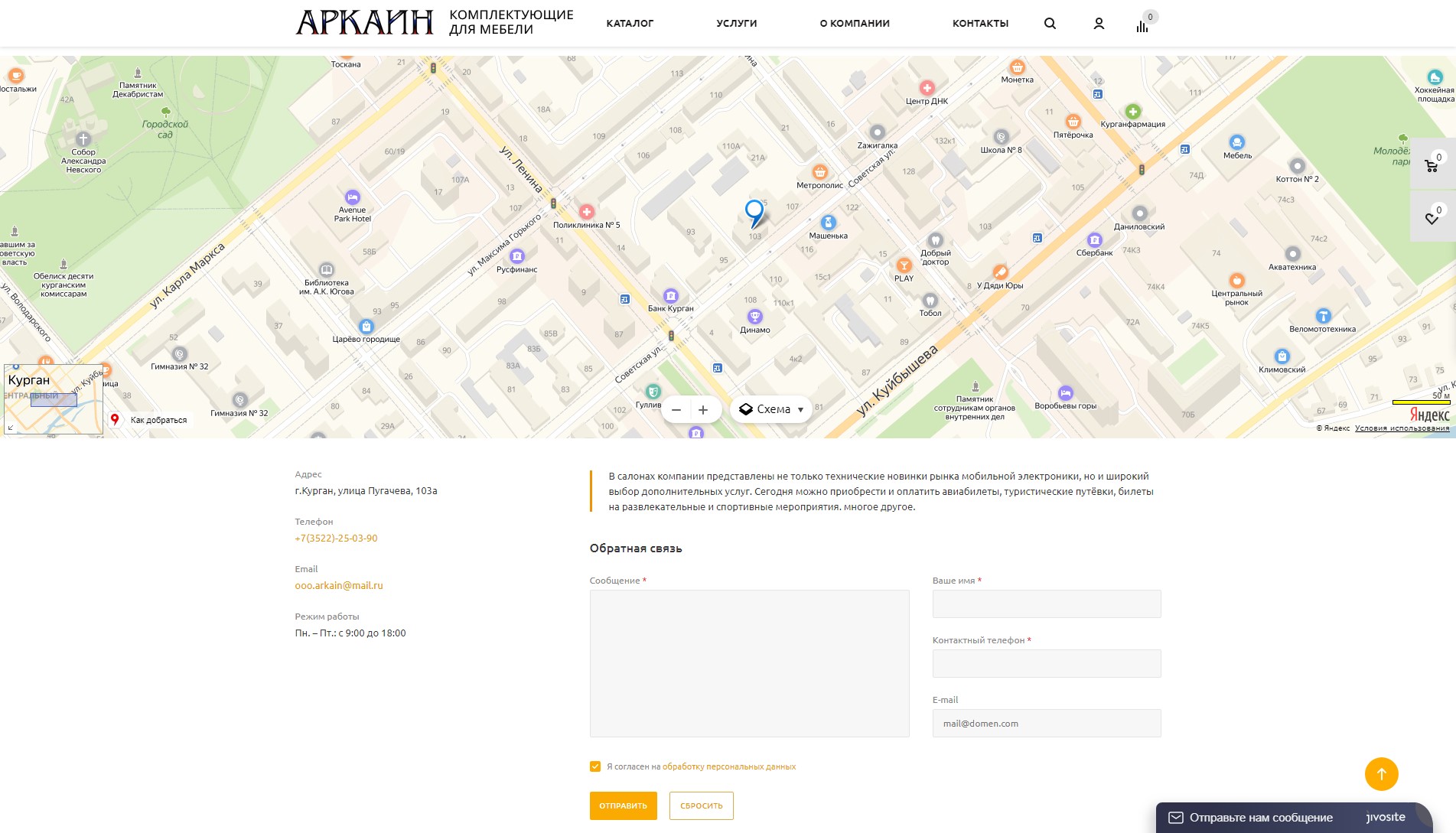This screenshot has width=1456, height=833.
Task: Submit the form with ОТПРАВИТЬ
Action: pyautogui.click(x=623, y=805)
